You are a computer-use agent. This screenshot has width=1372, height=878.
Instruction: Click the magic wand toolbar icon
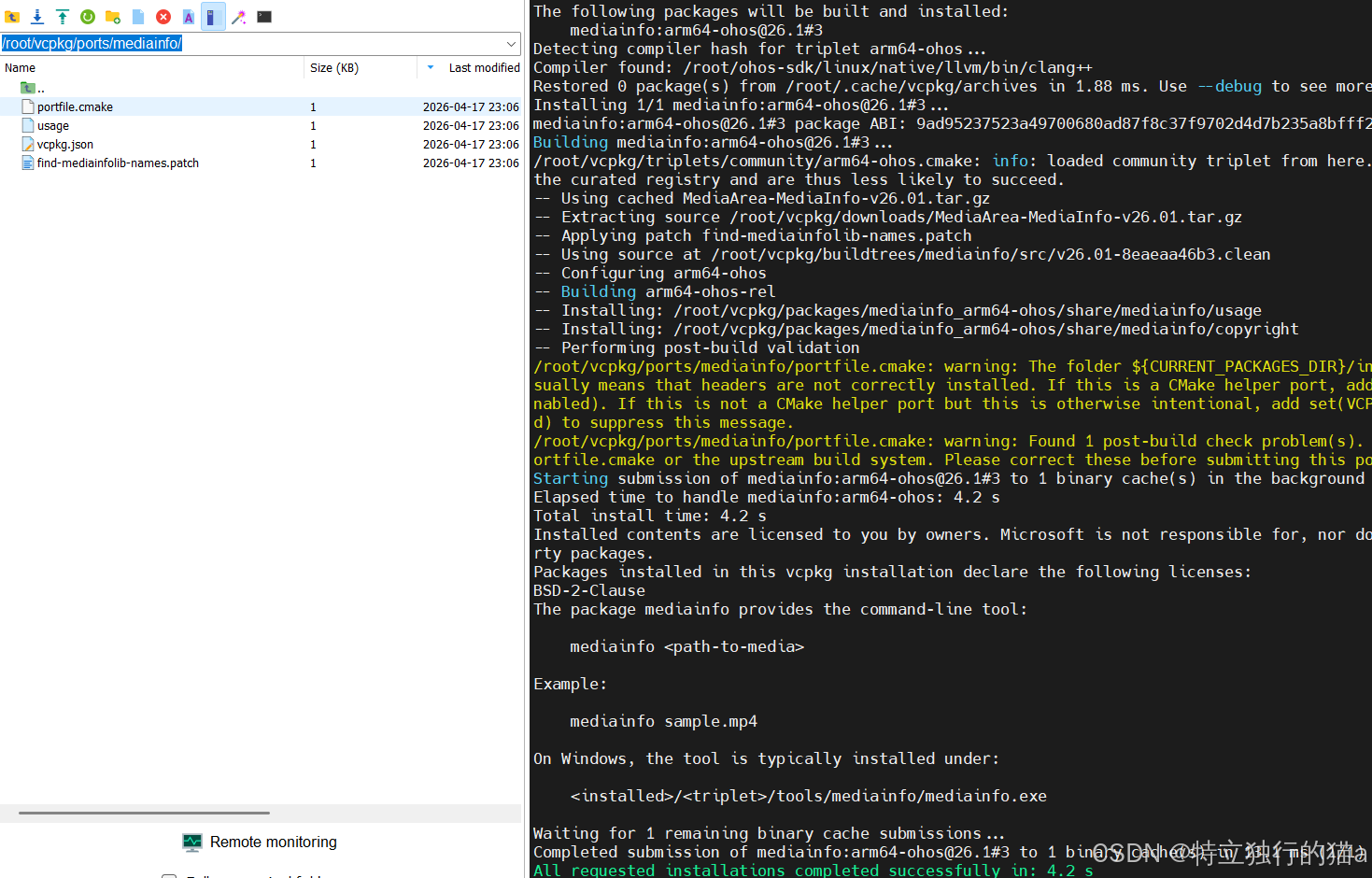pos(239,17)
